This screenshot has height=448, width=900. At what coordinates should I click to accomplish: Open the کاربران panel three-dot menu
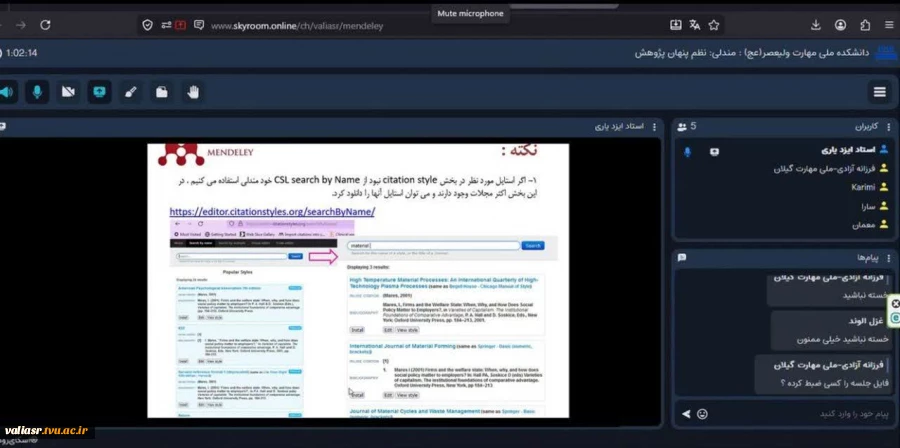click(889, 127)
